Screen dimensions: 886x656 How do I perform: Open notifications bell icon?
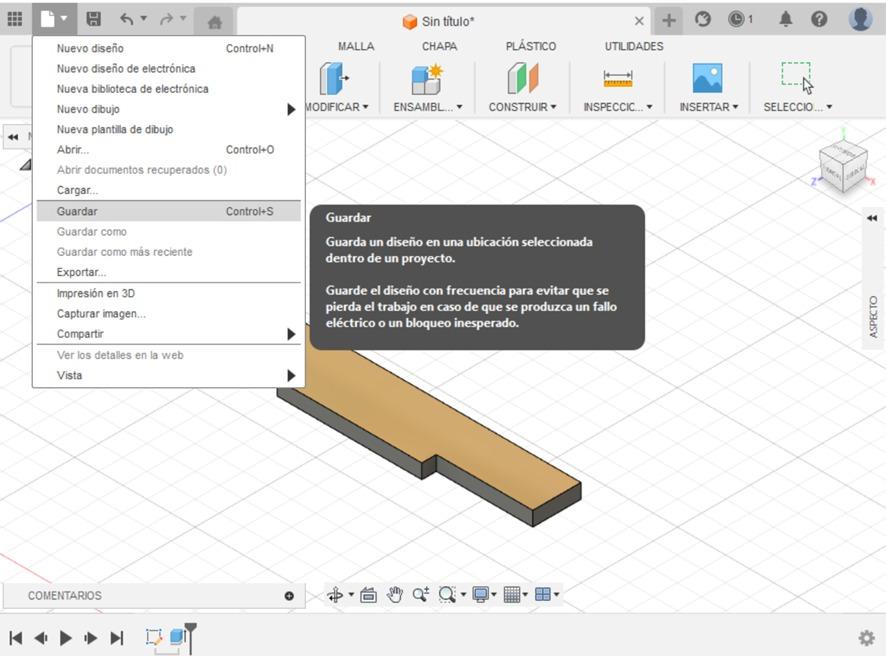785,20
